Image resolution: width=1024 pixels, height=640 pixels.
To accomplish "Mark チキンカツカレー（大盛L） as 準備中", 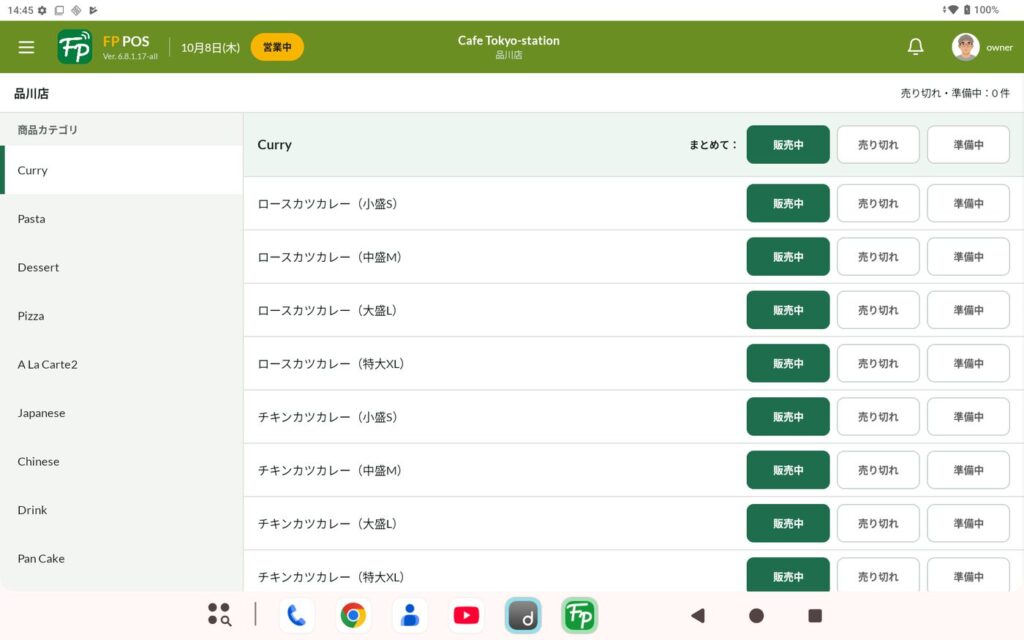I will (x=968, y=523).
